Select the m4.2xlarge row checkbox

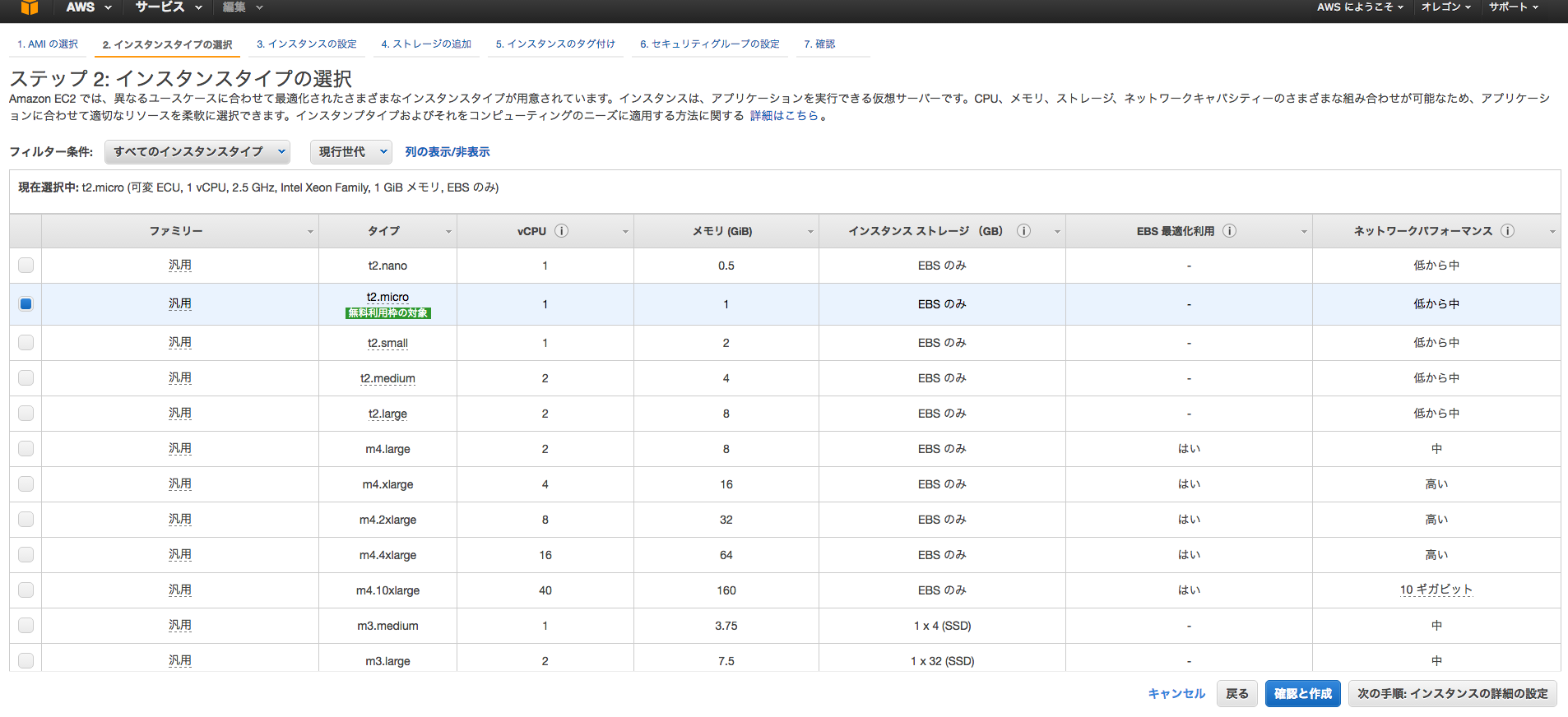coord(26,520)
